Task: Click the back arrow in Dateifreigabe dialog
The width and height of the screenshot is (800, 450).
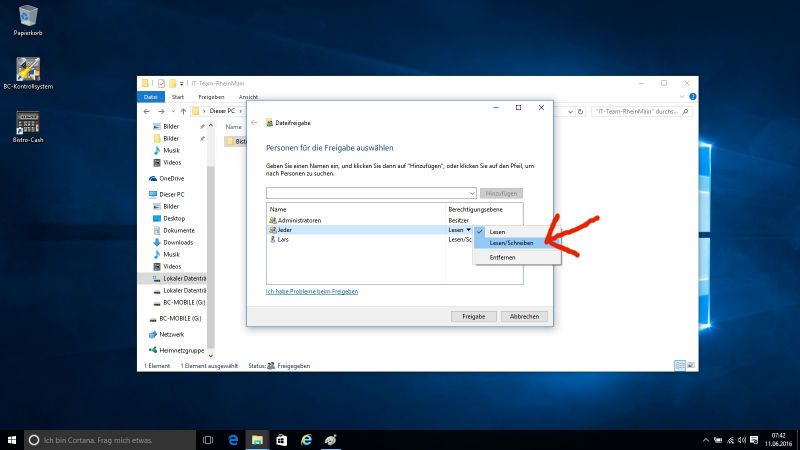Action: click(254, 123)
